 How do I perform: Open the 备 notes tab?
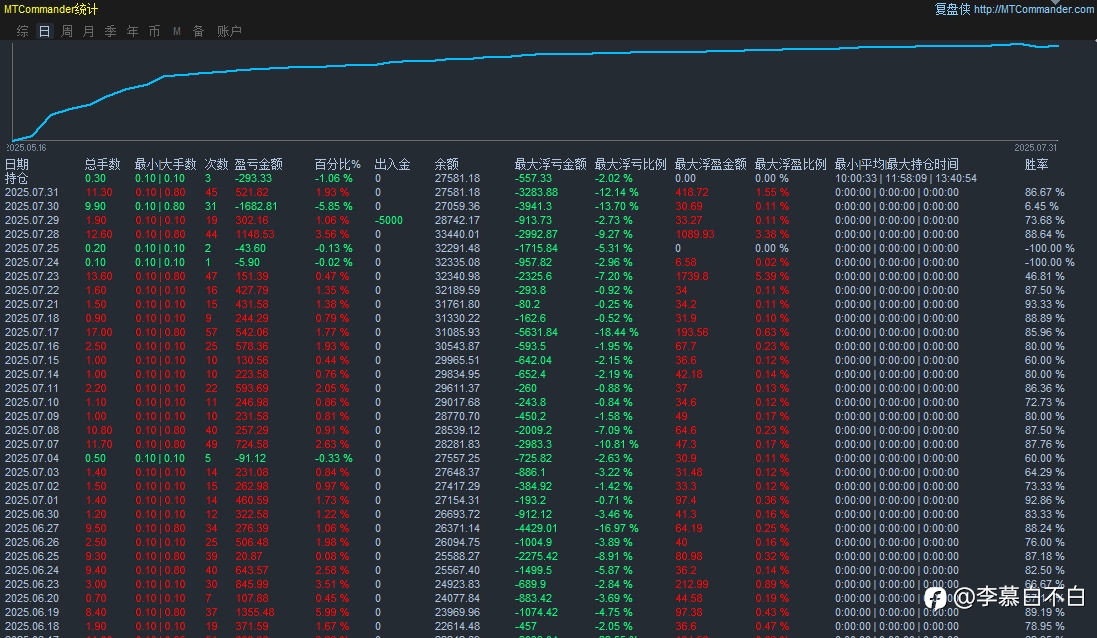pos(199,31)
